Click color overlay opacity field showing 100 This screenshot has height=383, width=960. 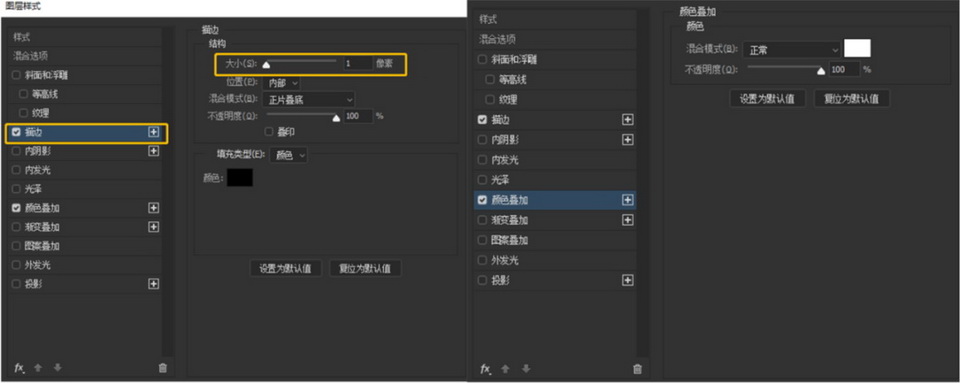[845, 70]
